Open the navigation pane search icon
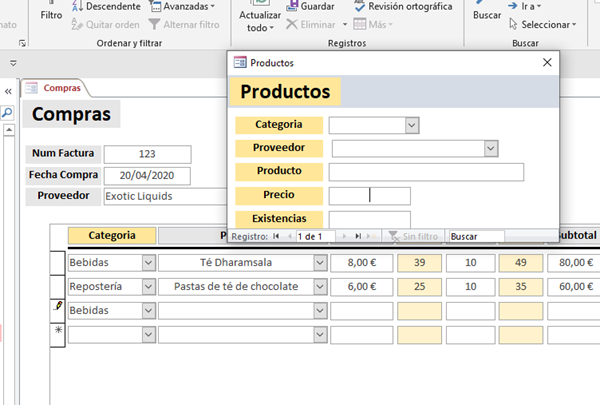Viewport: 600px width, 405px height. pos(7,113)
